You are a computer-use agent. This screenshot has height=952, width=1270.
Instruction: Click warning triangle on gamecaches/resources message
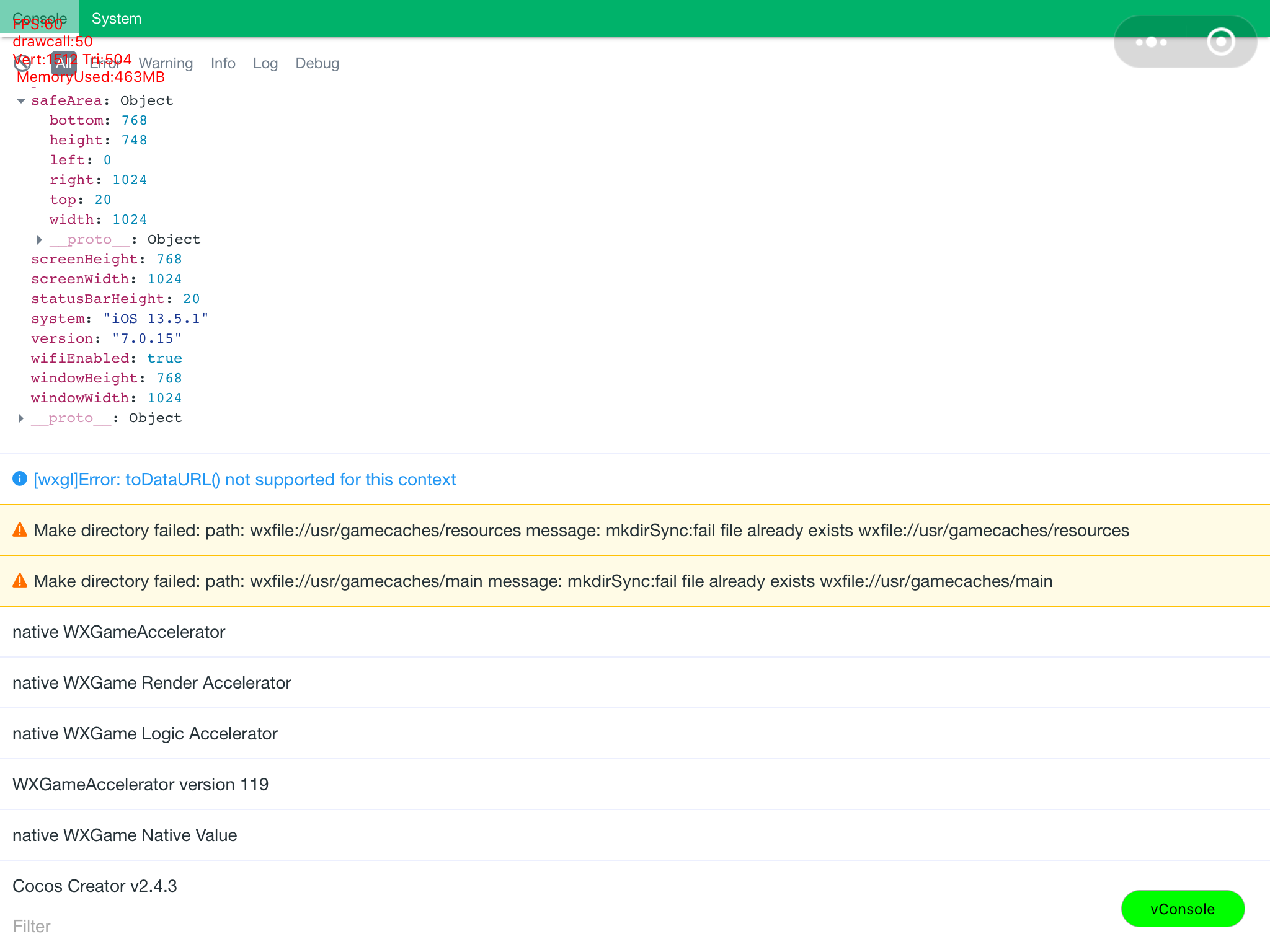click(20, 530)
